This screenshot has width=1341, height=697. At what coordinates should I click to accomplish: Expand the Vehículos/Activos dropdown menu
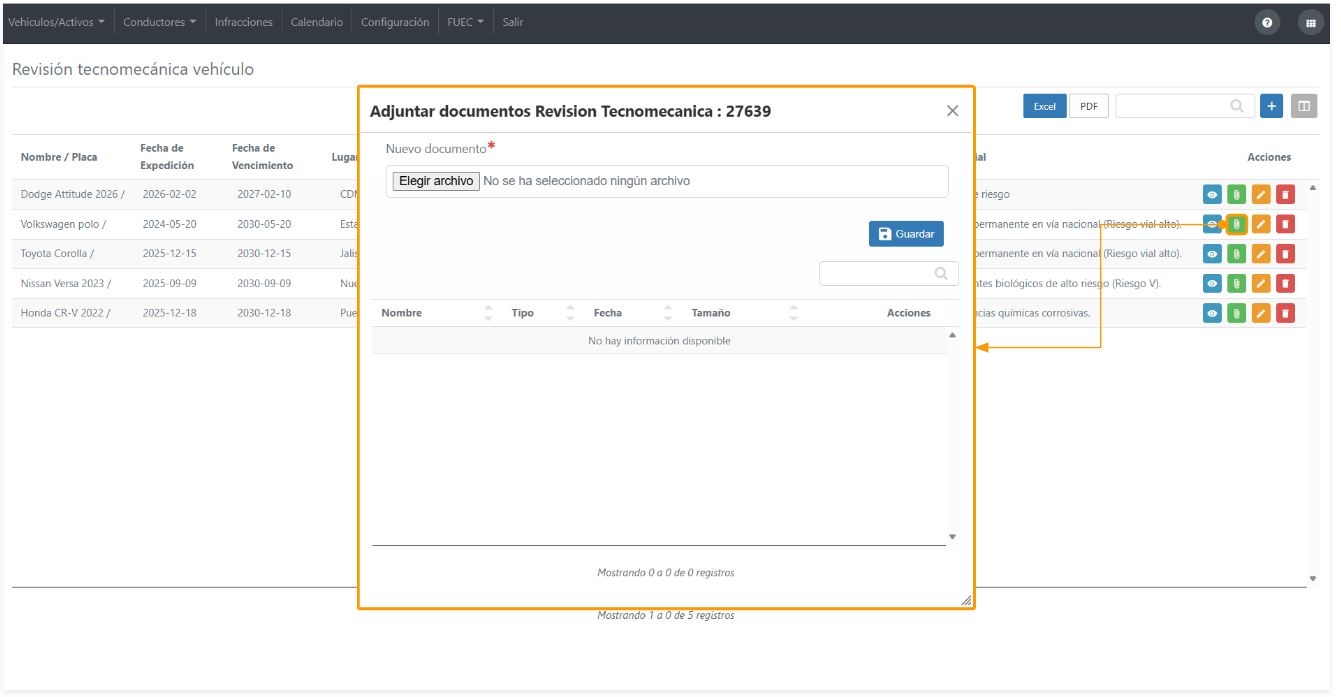[x=56, y=22]
